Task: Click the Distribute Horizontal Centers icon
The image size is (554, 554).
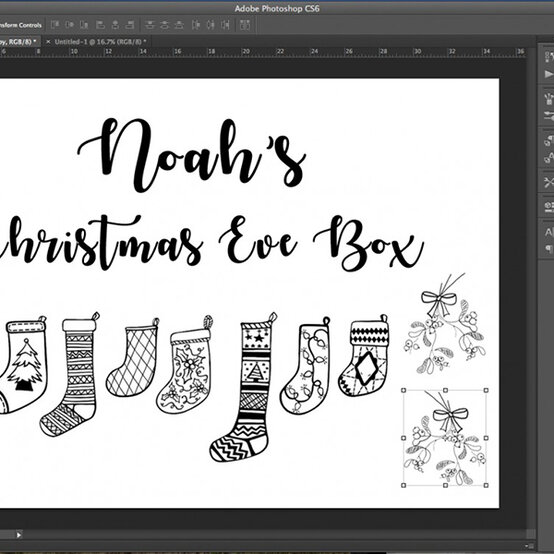Action: click(x=210, y=25)
